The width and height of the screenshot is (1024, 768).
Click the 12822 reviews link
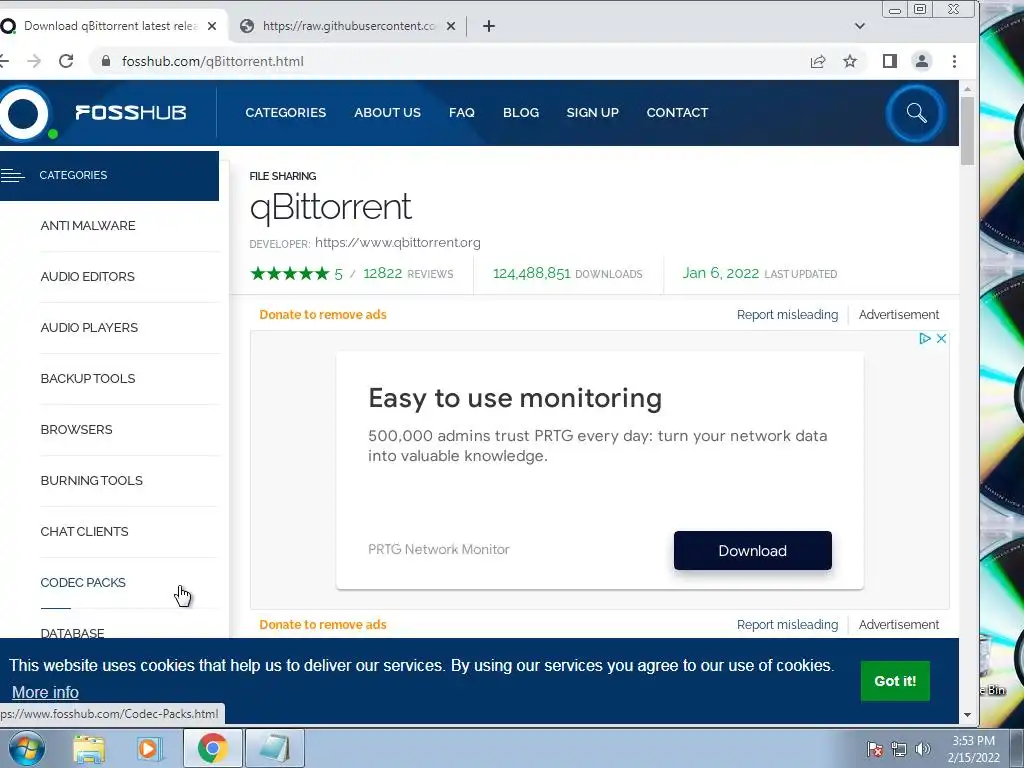coord(408,274)
